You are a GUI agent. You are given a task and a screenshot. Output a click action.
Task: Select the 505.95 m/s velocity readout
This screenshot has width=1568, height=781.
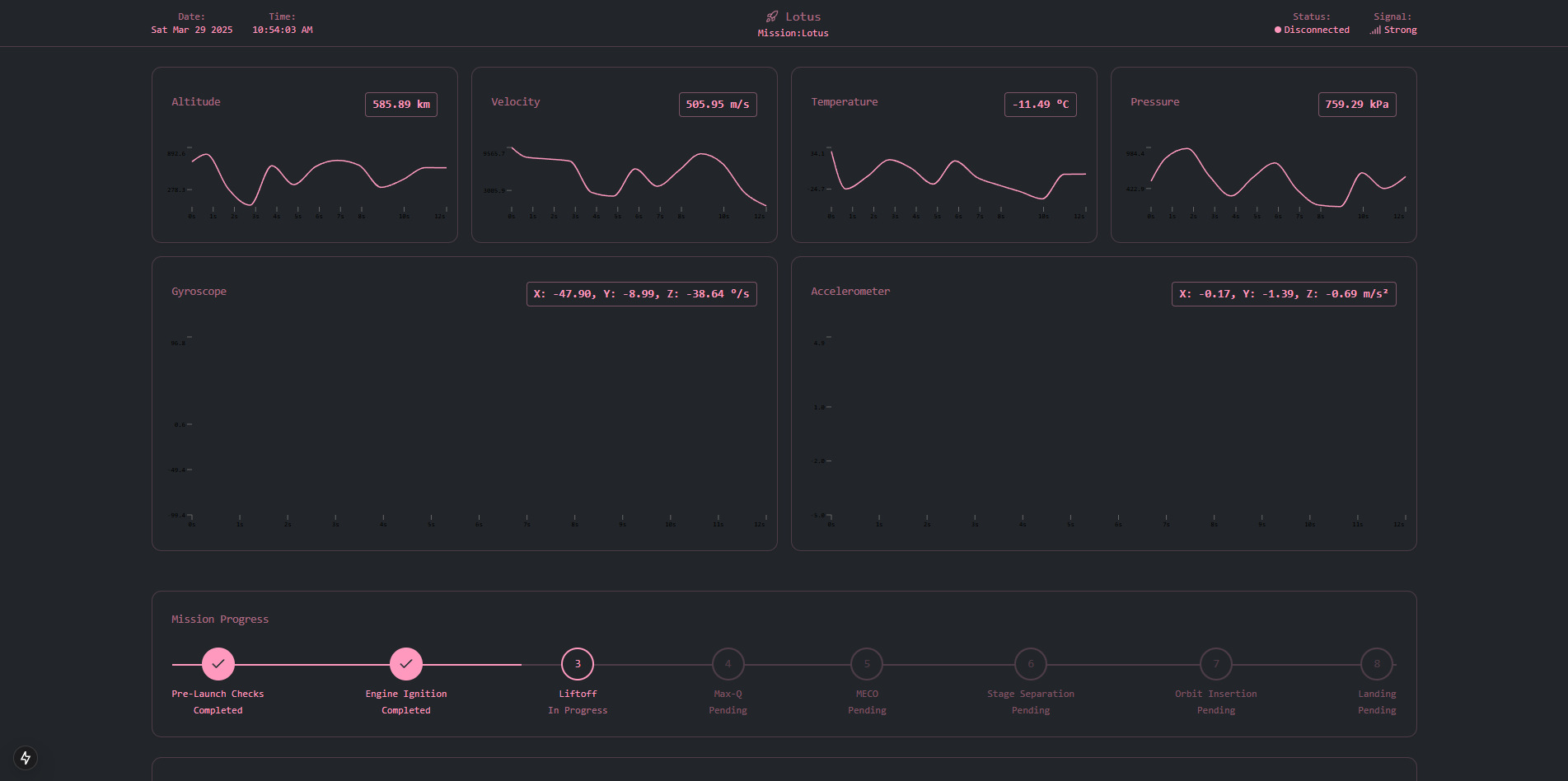click(x=718, y=105)
